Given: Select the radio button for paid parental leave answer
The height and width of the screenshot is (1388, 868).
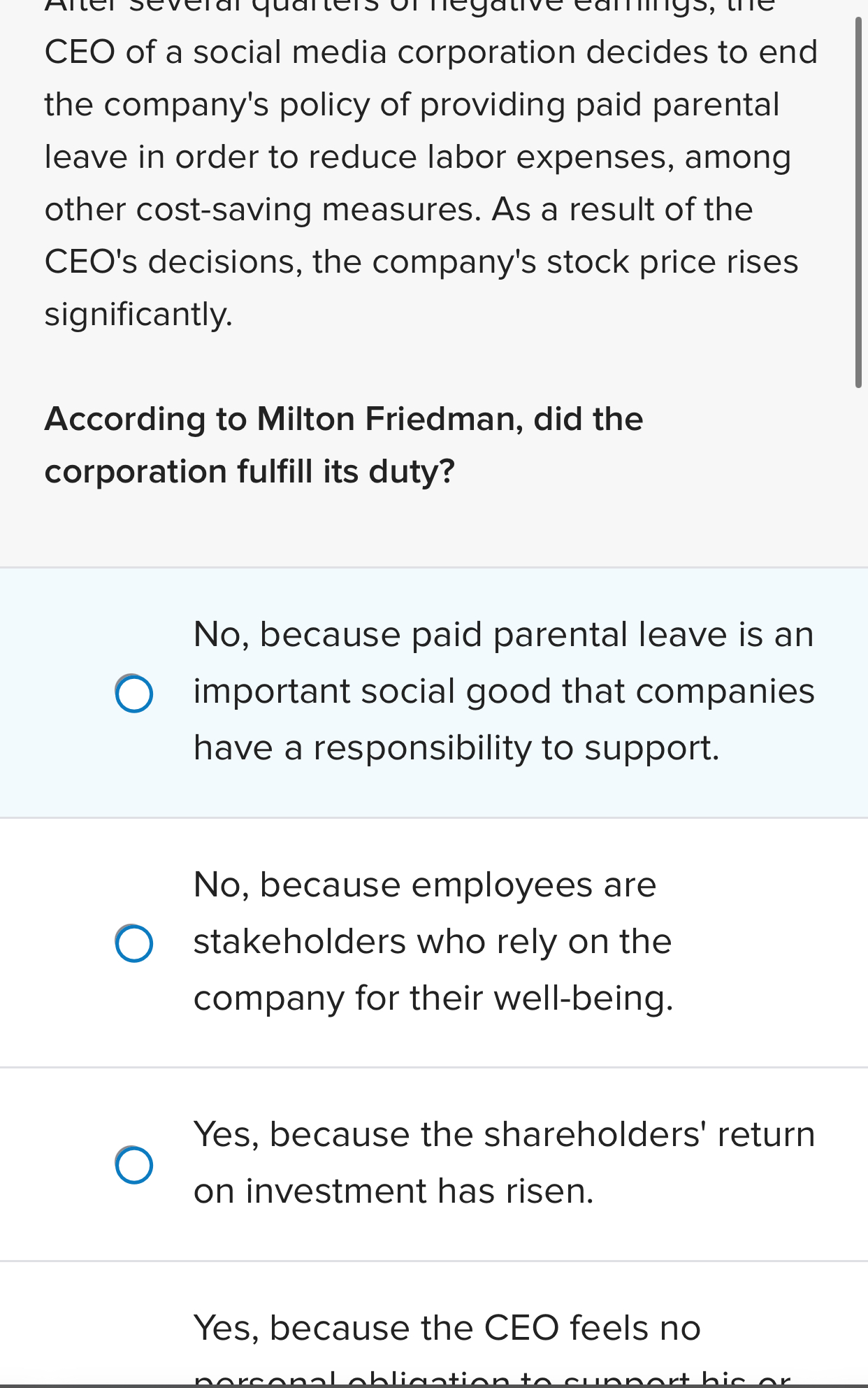Looking at the screenshot, I should (134, 694).
